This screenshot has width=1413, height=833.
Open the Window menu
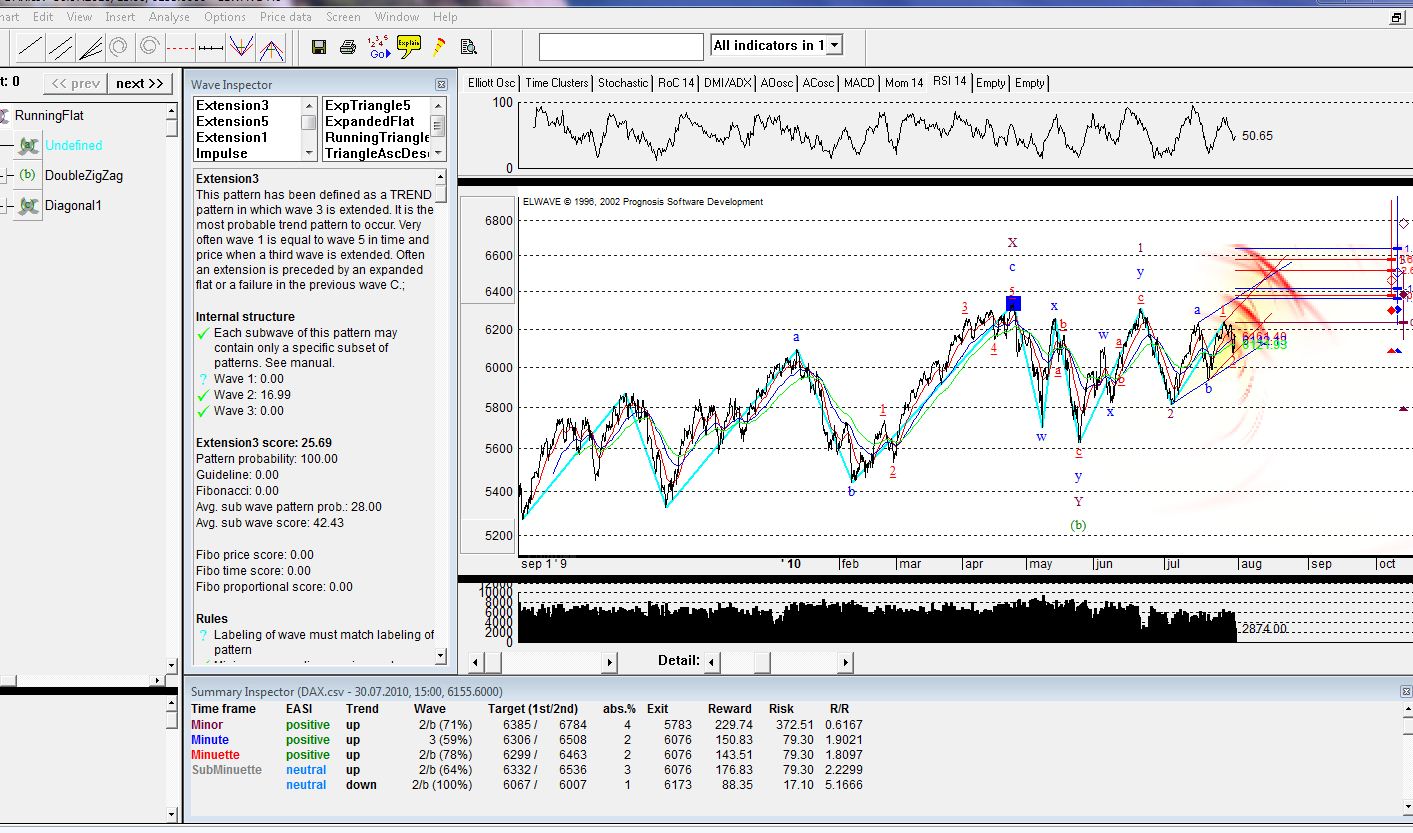tap(397, 17)
